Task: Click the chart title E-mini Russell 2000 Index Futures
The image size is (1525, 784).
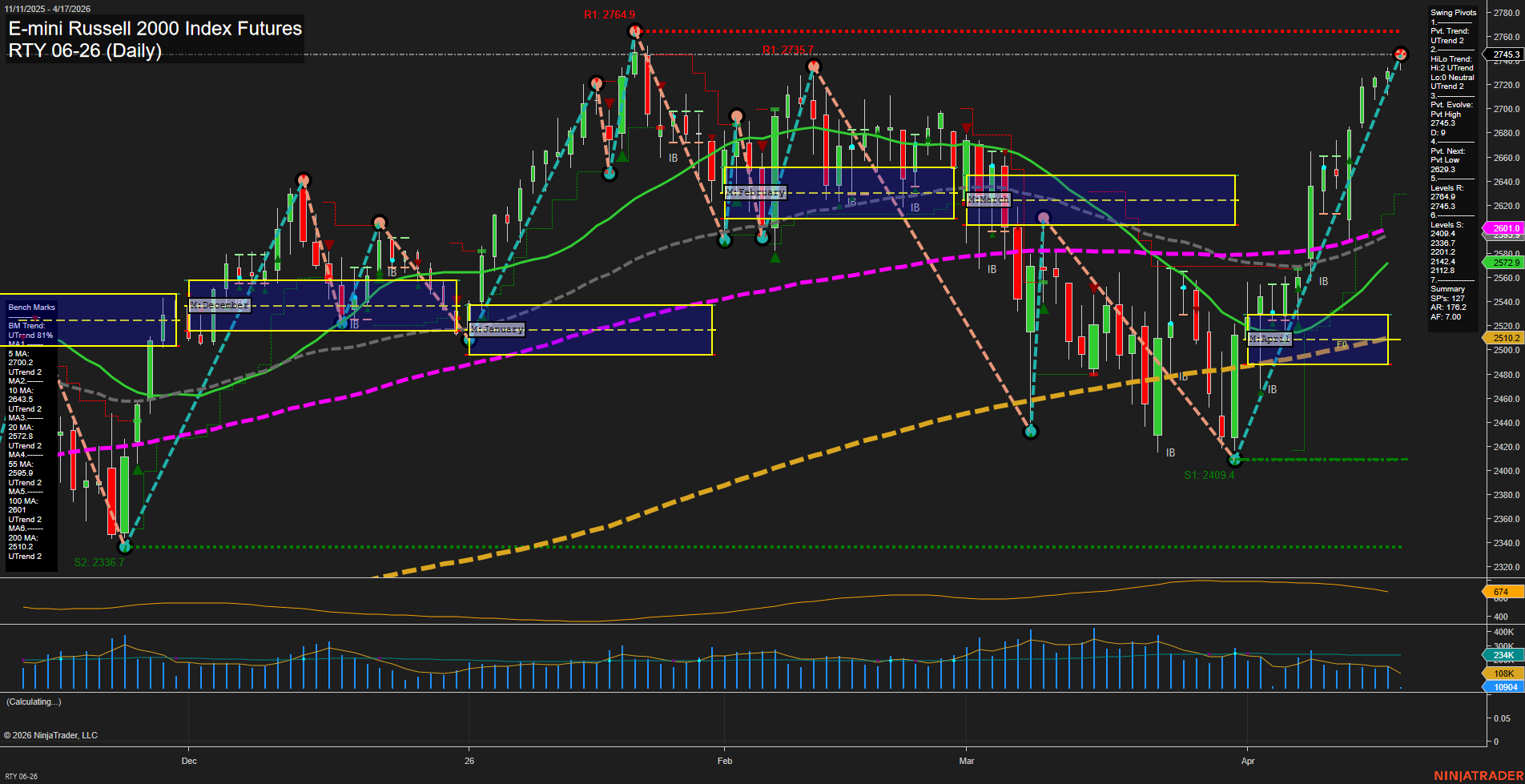Action: click(x=155, y=29)
